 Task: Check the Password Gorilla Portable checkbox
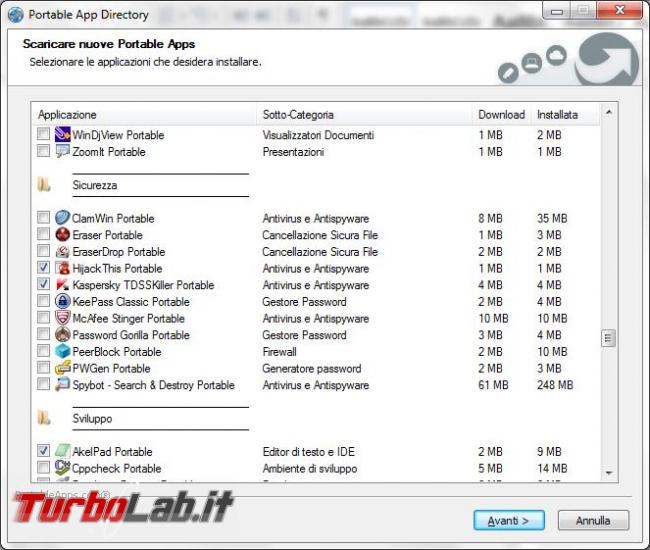pyautogui.click(x=43, y=334)
